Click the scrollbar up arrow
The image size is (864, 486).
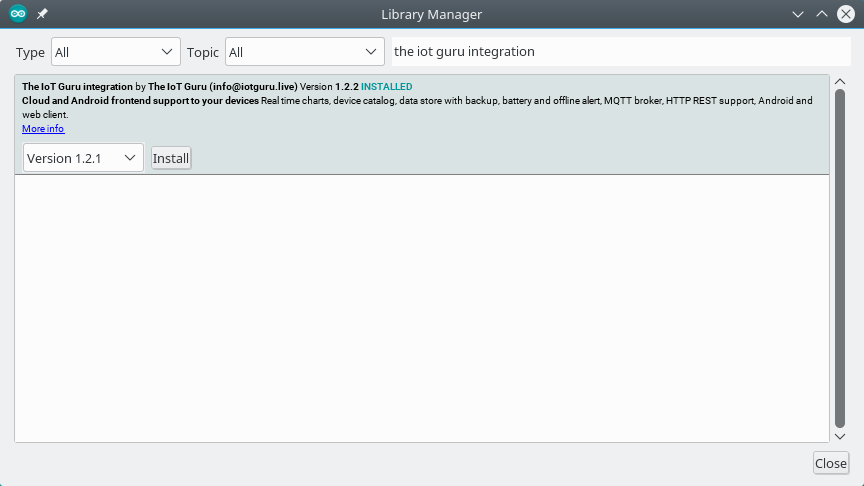[840, 80]
